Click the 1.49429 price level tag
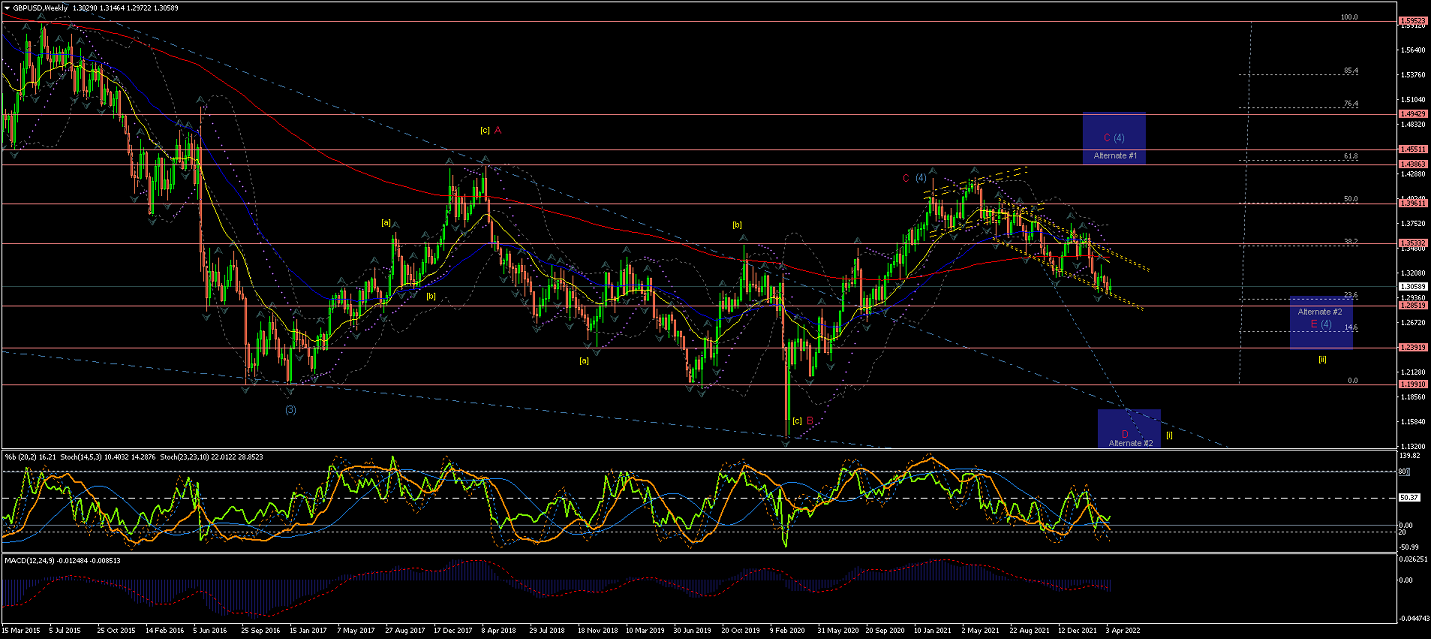 click(x=1413, y=115)
